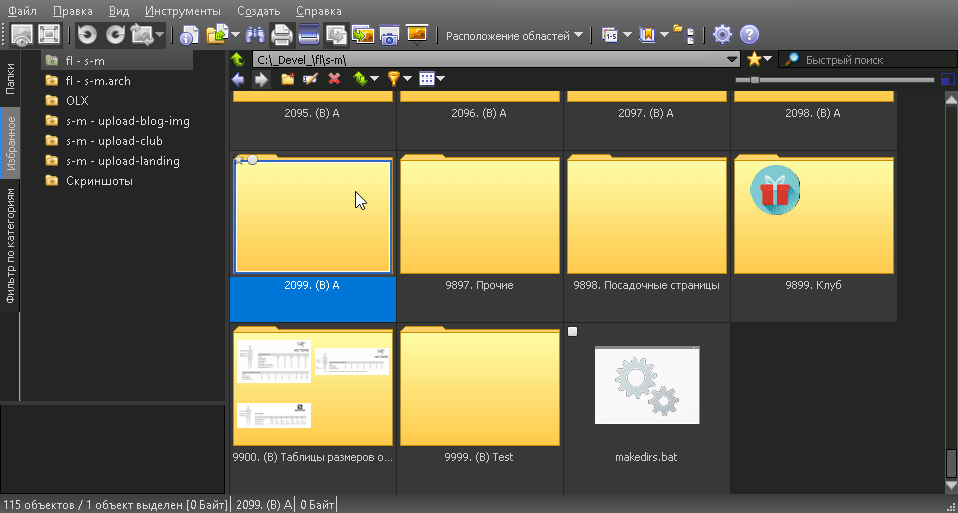958x513 pixels.
Task: Switch to the Папки side tab
Action: point(10,79)
